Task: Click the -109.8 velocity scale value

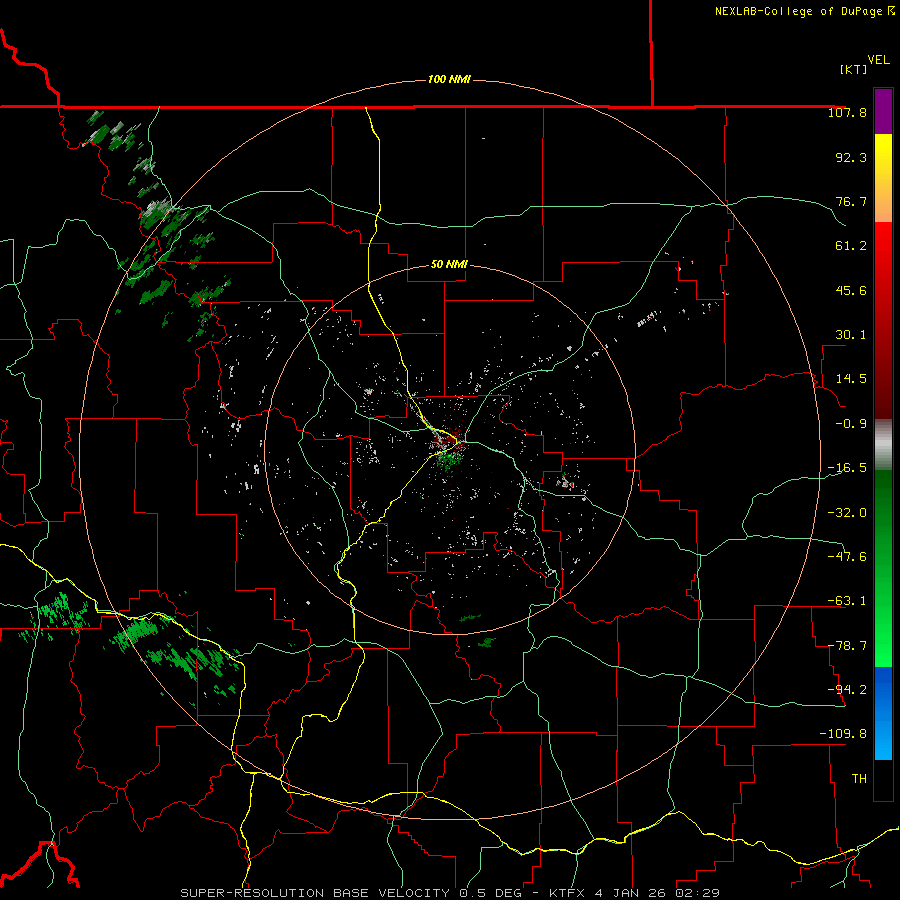Action: [x=843, y=734]
